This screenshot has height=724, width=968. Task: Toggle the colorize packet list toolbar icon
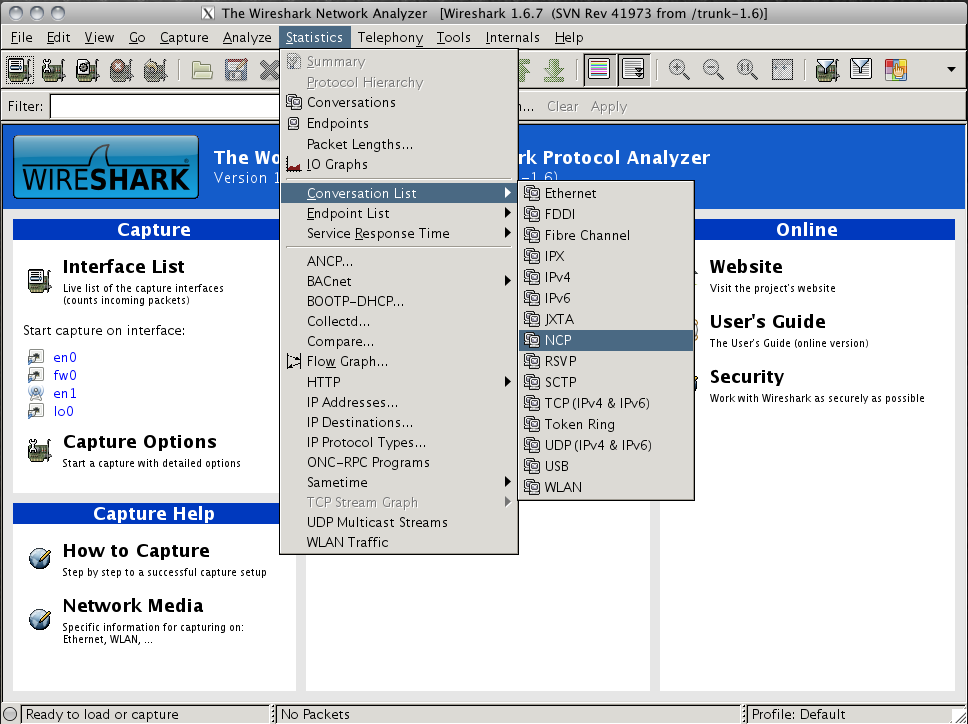click(x=599, y=70)
